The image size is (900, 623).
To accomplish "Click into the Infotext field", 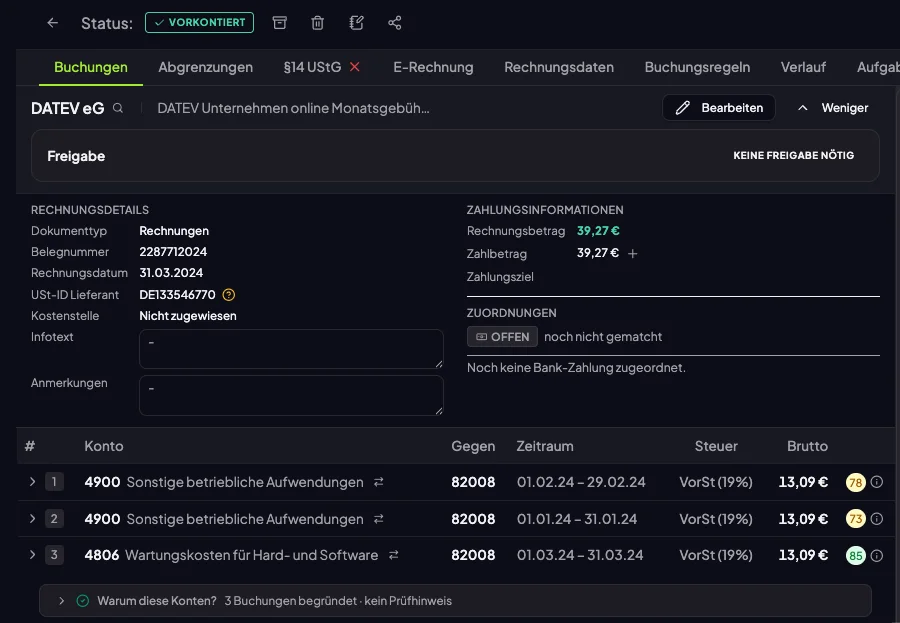I will coord(291,349).
